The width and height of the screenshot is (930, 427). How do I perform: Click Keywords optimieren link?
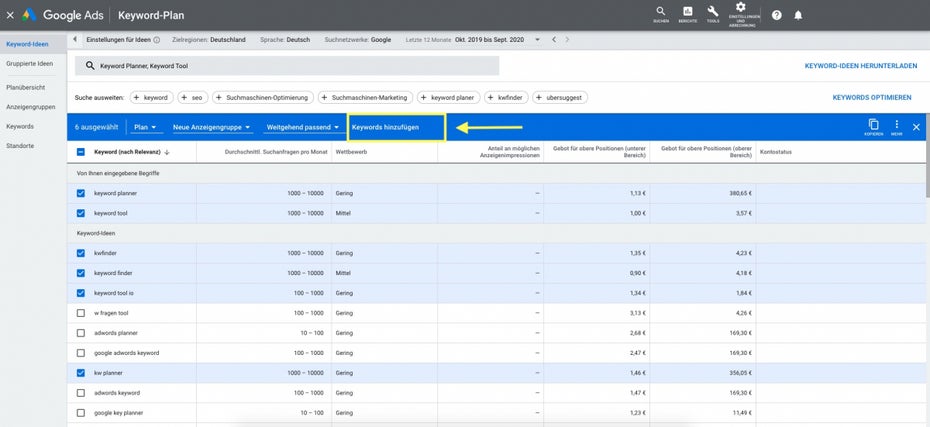coord(872,97)
